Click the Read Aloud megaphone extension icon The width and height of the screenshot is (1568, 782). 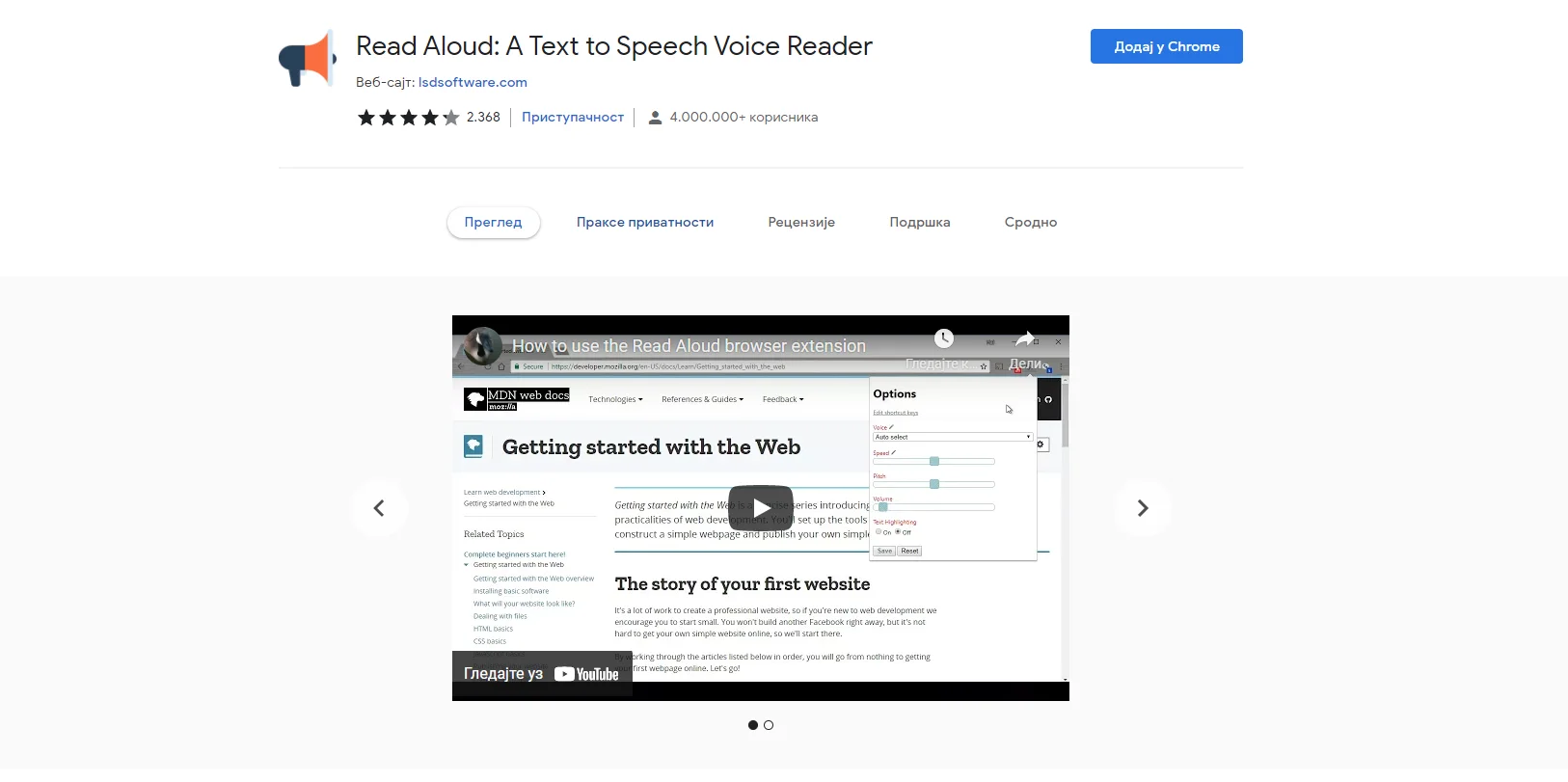click(x=308, y=59)
